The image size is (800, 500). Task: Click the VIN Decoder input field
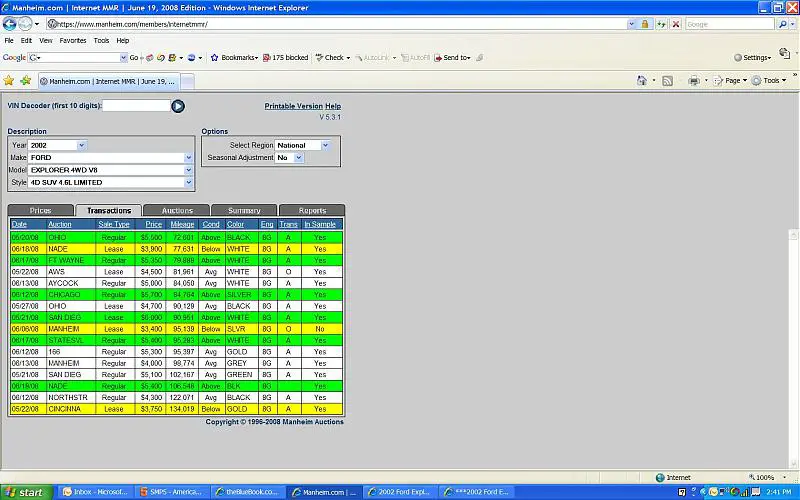136,106
